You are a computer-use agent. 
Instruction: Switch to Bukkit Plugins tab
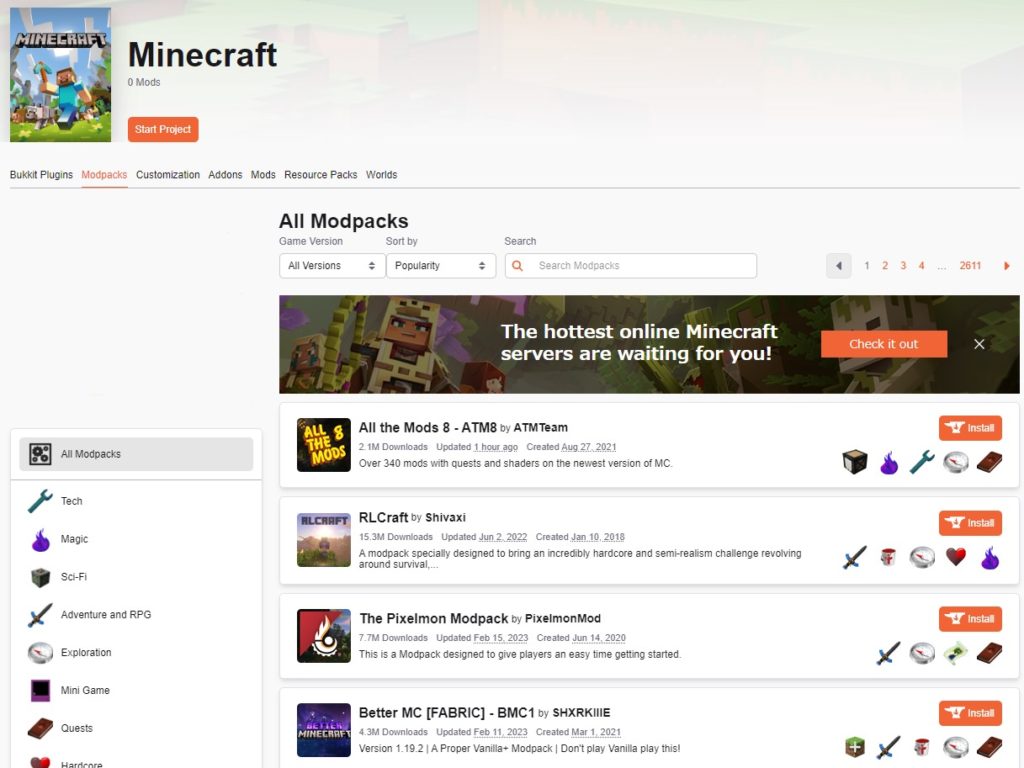(41, 175)
